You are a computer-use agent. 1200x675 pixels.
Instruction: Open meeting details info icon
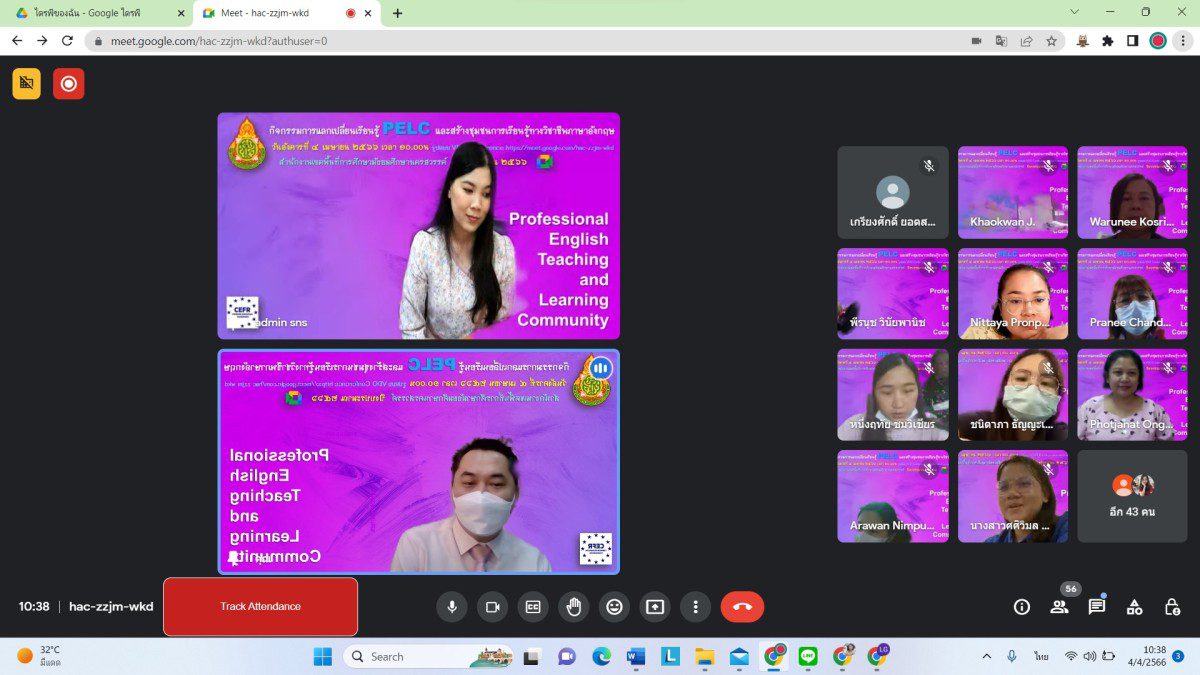point(1022,606)
